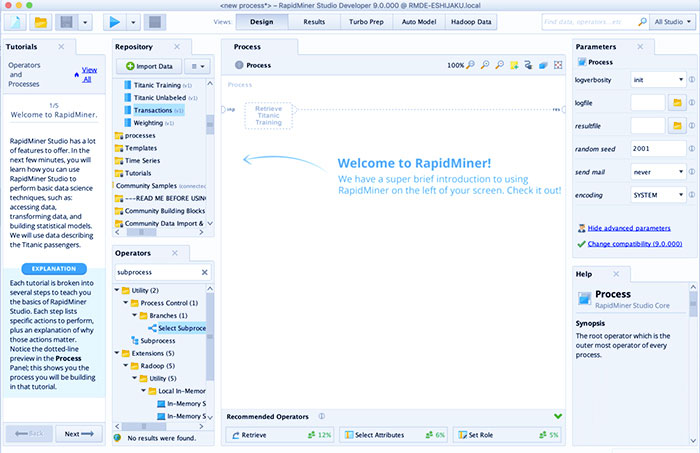Stop the process with the stop button
The image size is (700, 453).
[155, 22]
